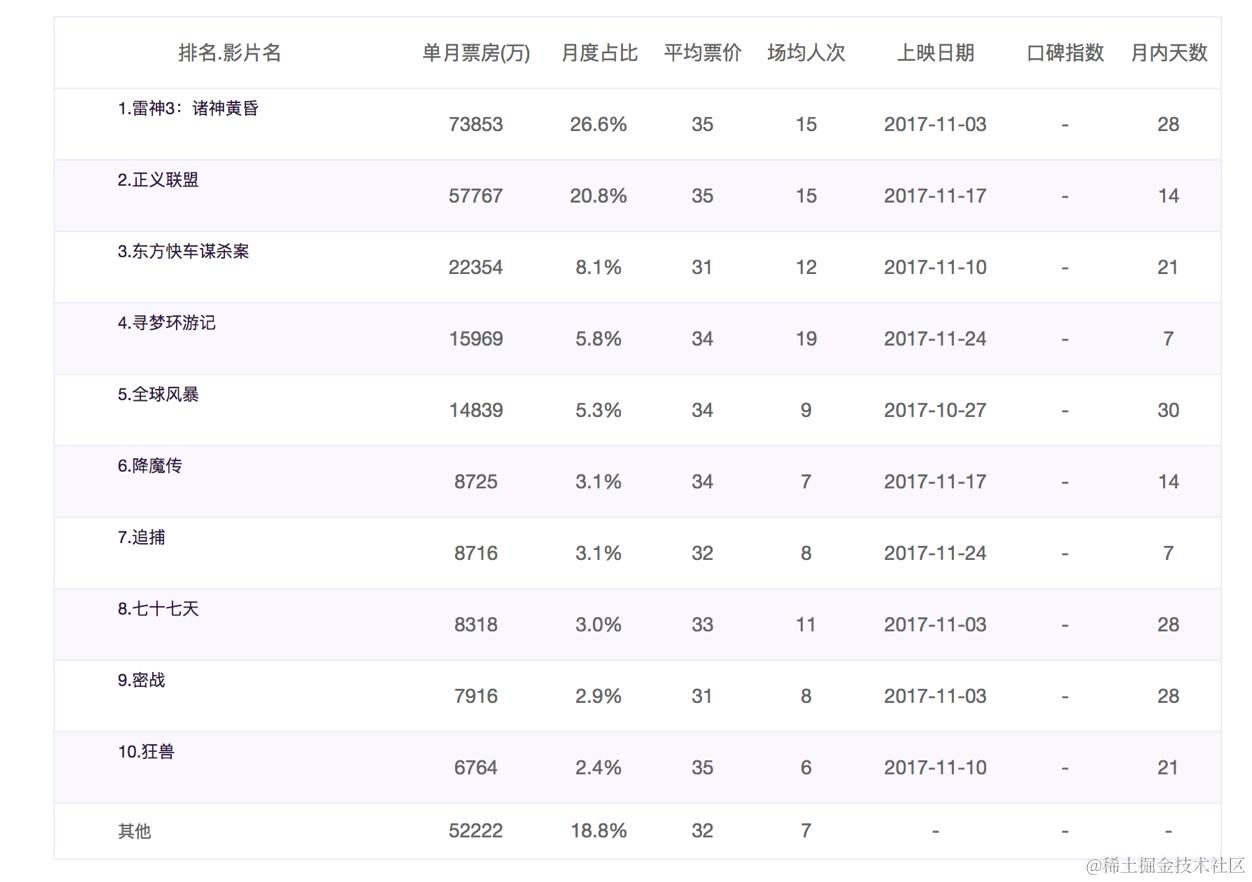Viewport: 1252px width, 882px height.
Task: Click the 排名.影片名 column header
Action: 230,53
